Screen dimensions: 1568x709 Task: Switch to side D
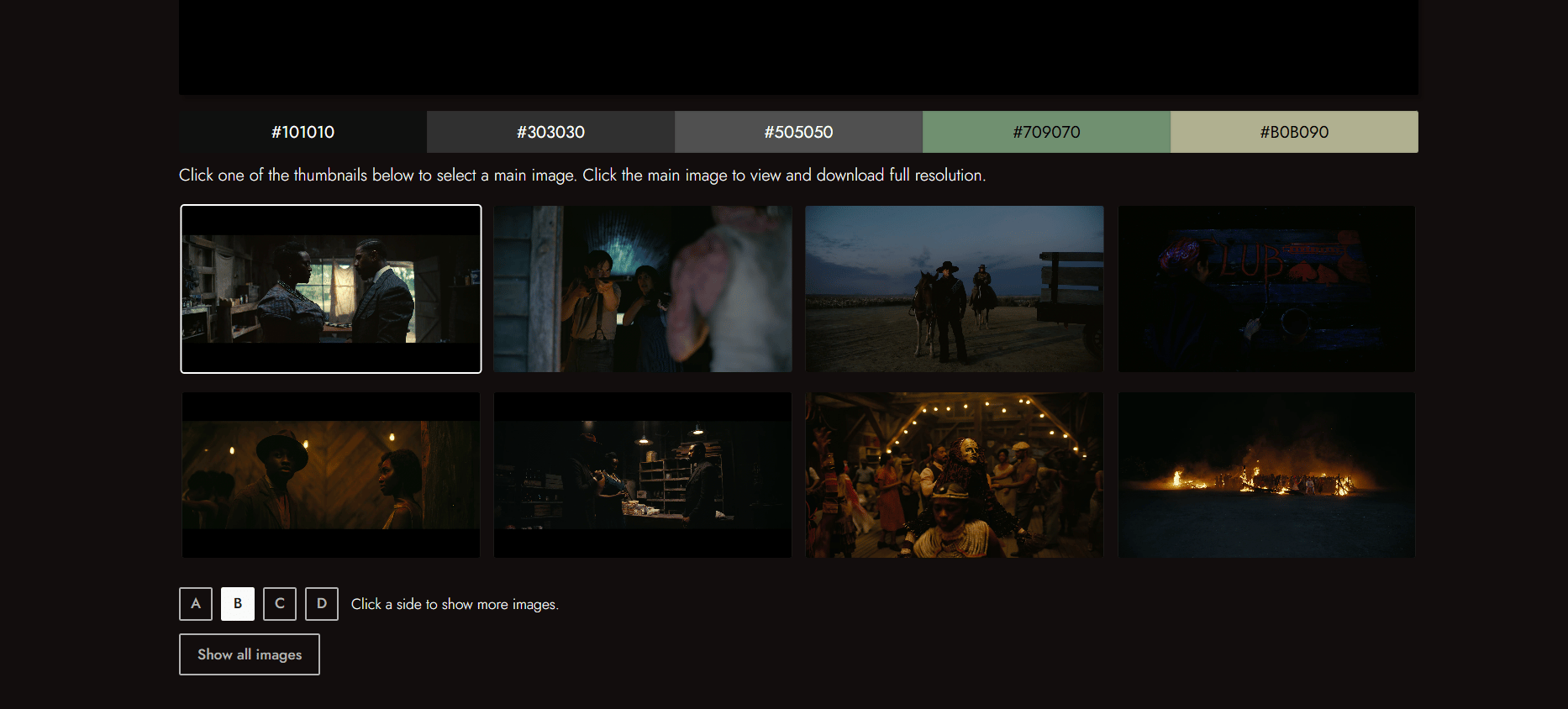[322, 604]
